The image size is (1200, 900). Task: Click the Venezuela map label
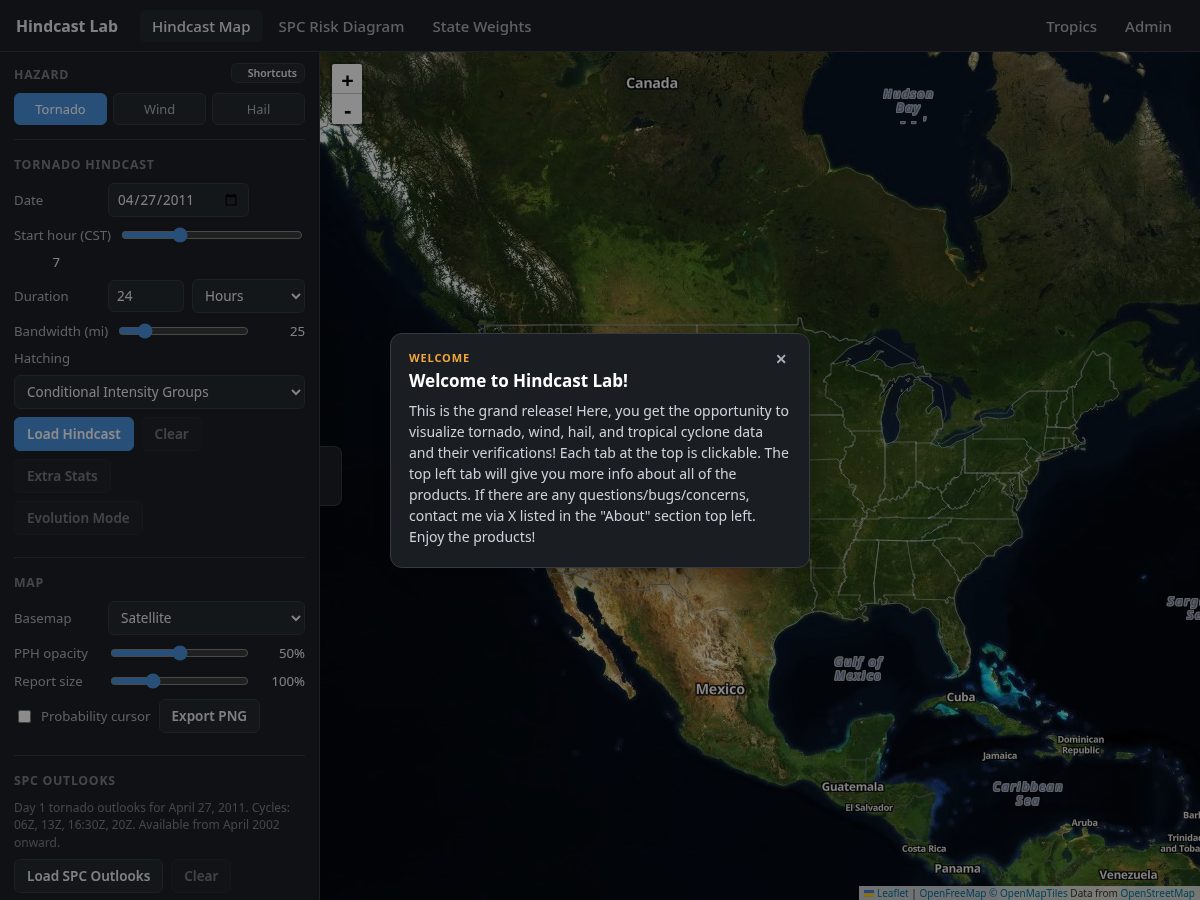tap(1128, 874)
